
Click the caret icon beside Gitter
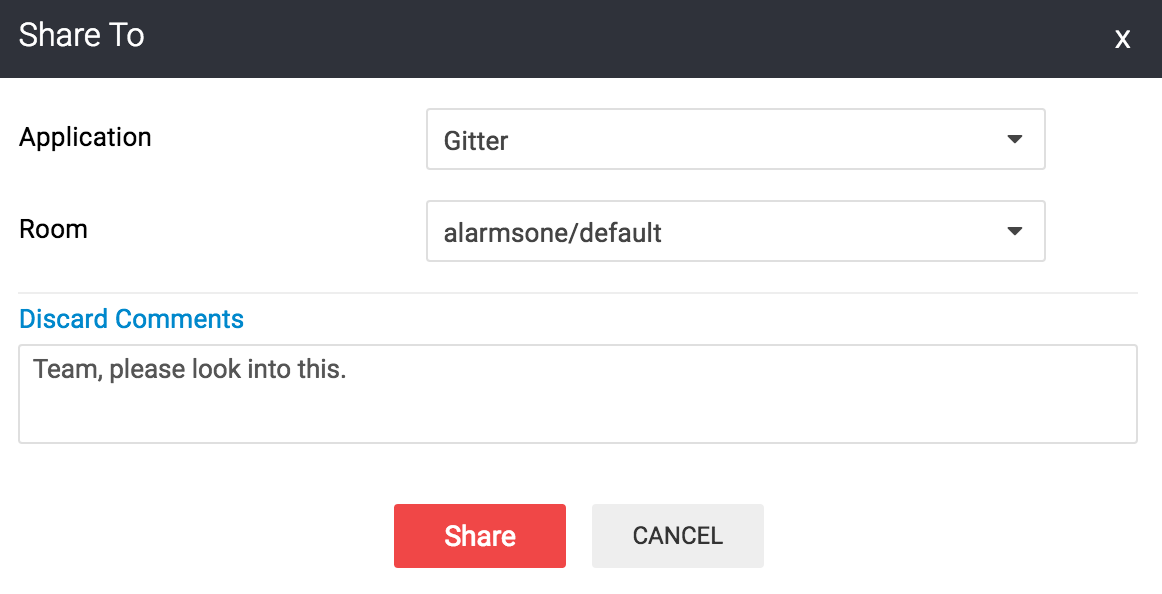click(x=1015, y=139)
